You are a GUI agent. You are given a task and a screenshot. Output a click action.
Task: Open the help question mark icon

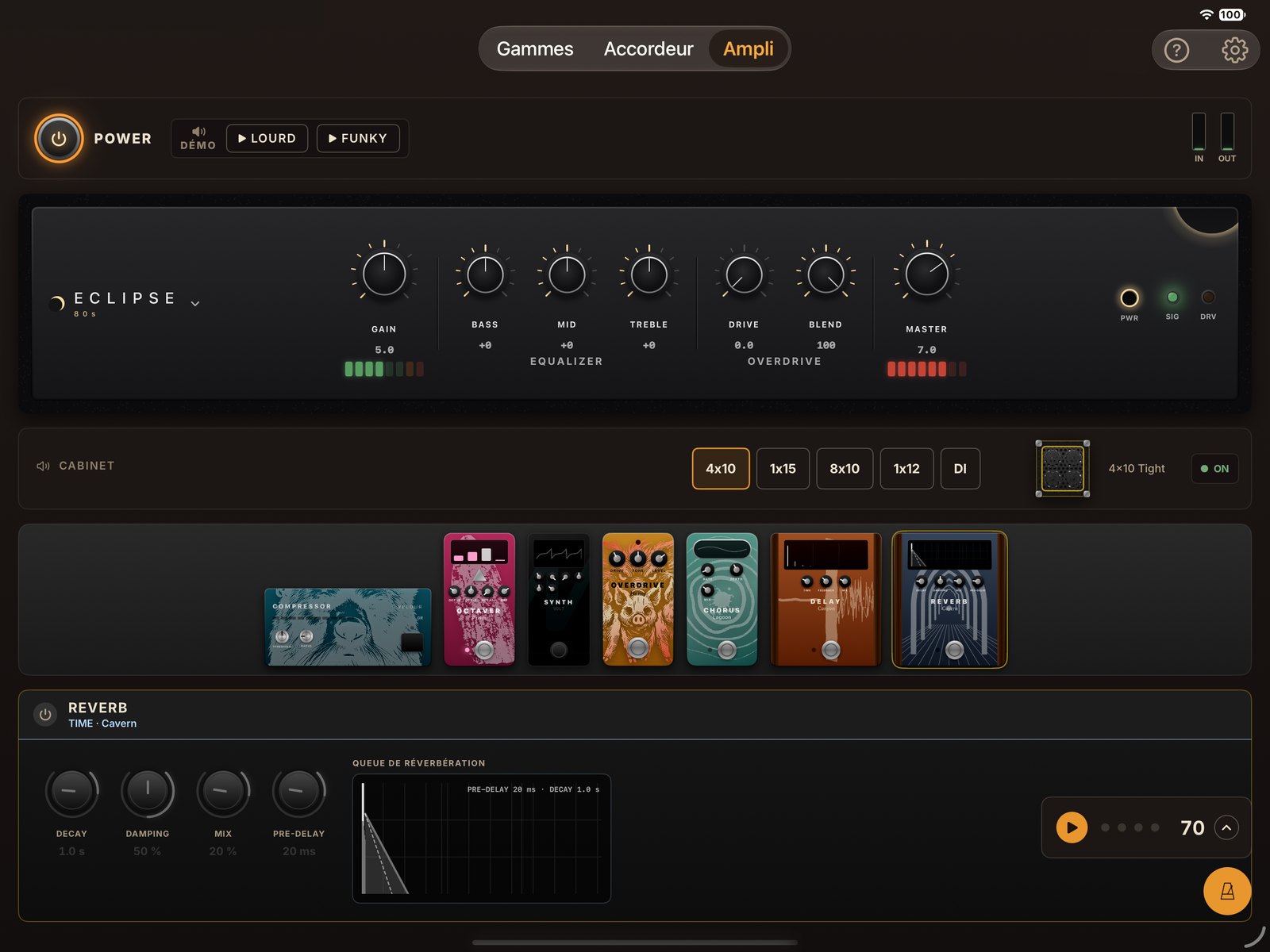(1176, 51)
